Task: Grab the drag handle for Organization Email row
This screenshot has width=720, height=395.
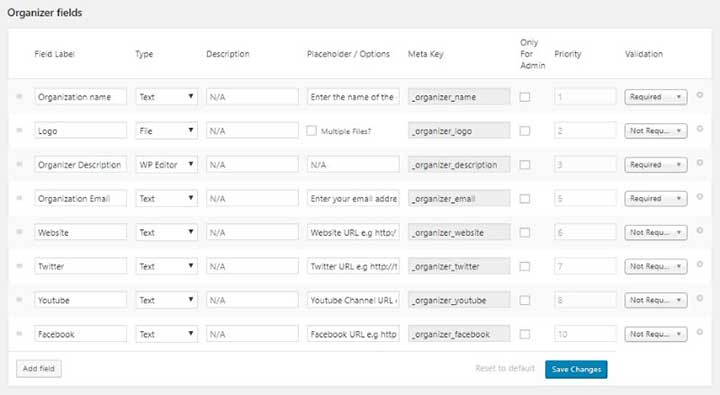Action: pyautogui.click(x=19, y=198)
